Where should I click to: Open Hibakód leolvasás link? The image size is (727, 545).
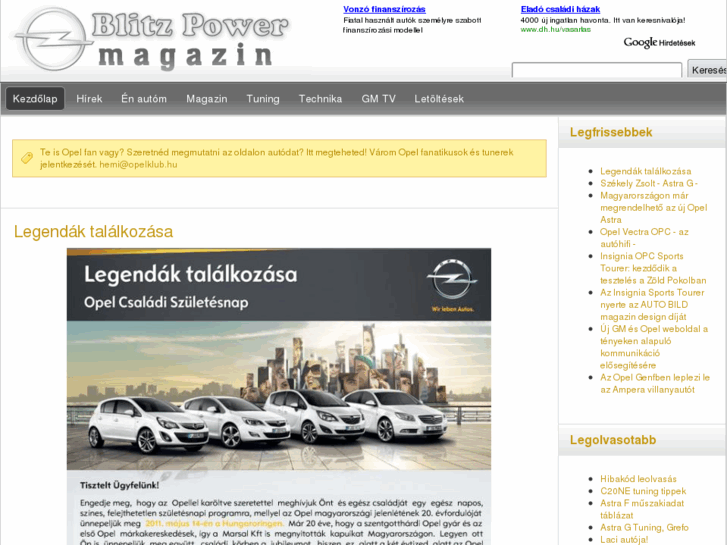pyautogui.click(x=638, y=479)
